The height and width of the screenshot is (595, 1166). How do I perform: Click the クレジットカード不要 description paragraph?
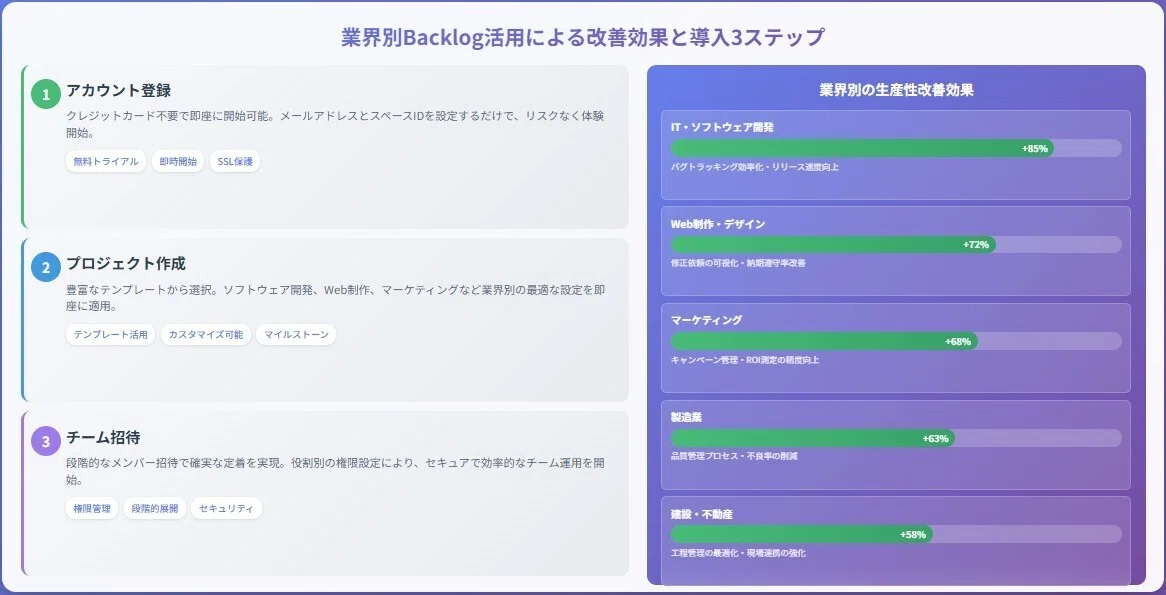[335, 124]
